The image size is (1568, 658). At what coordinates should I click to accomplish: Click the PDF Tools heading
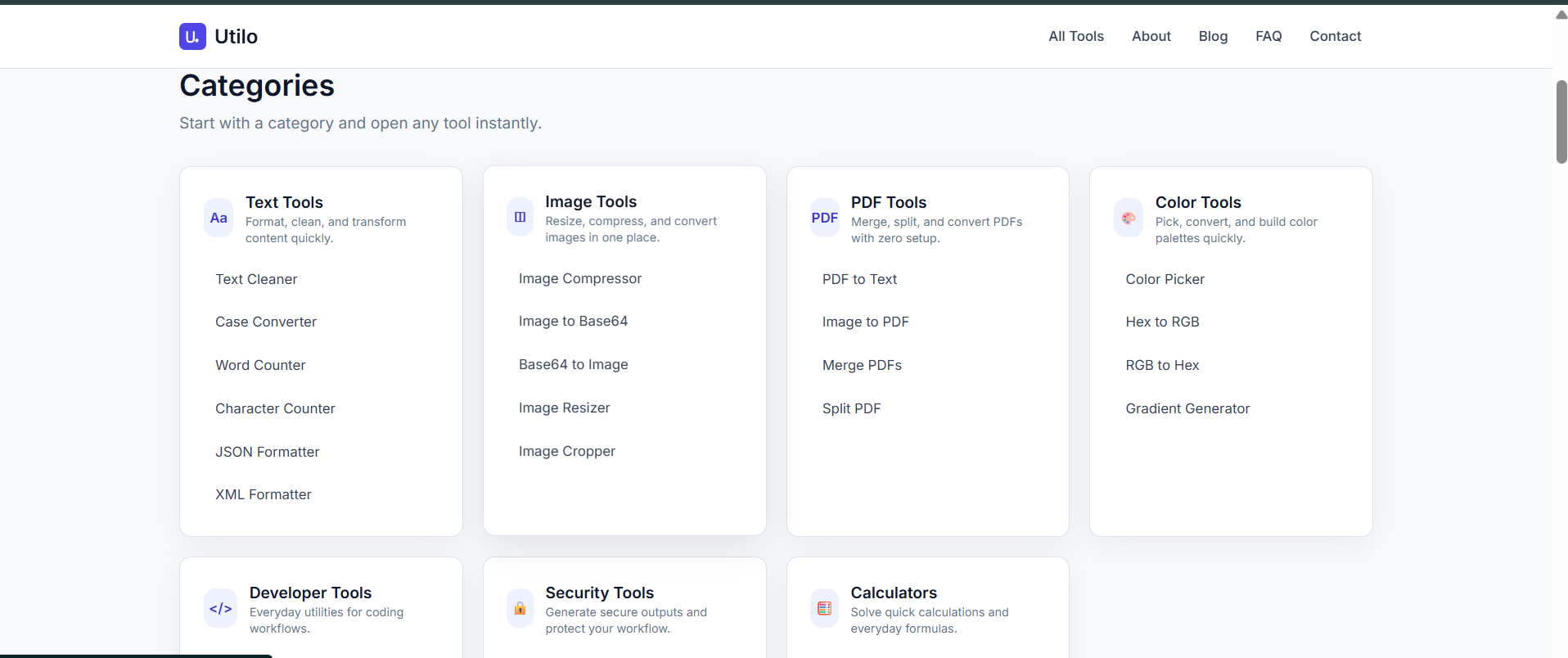click(x=888, y=202)
